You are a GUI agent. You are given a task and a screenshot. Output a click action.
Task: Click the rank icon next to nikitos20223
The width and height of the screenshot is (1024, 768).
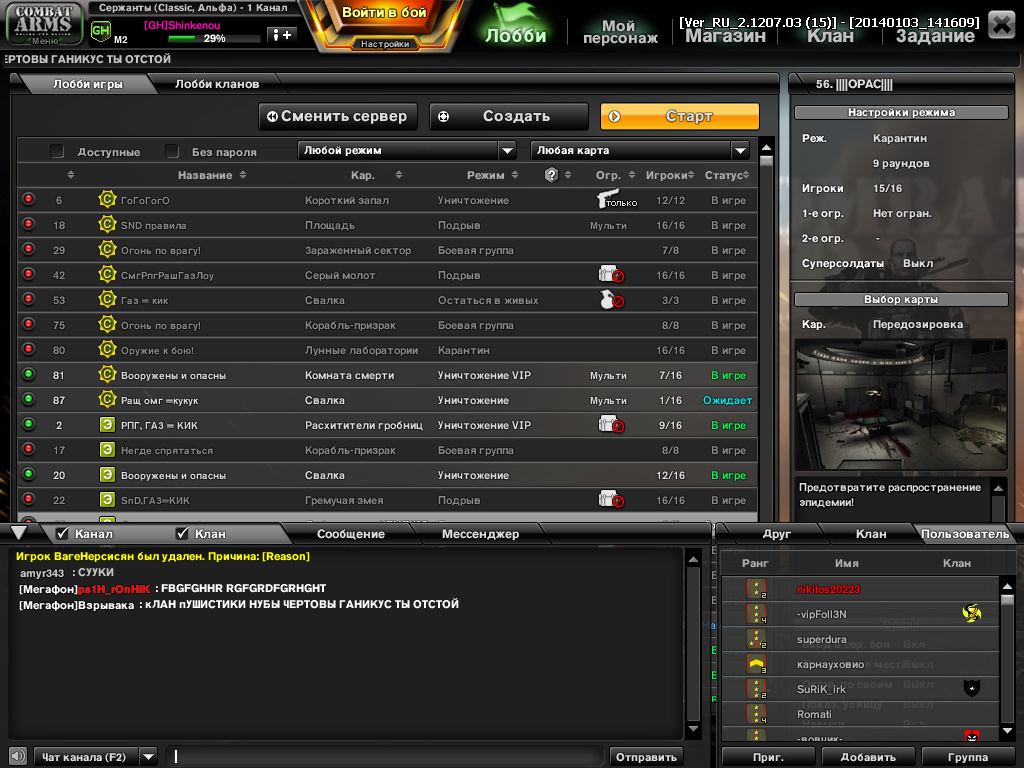coord(756,588)
